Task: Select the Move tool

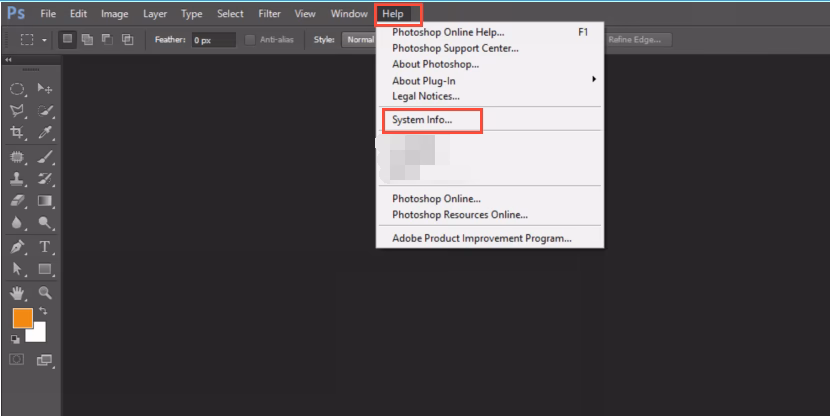Action: coord(44,88)
